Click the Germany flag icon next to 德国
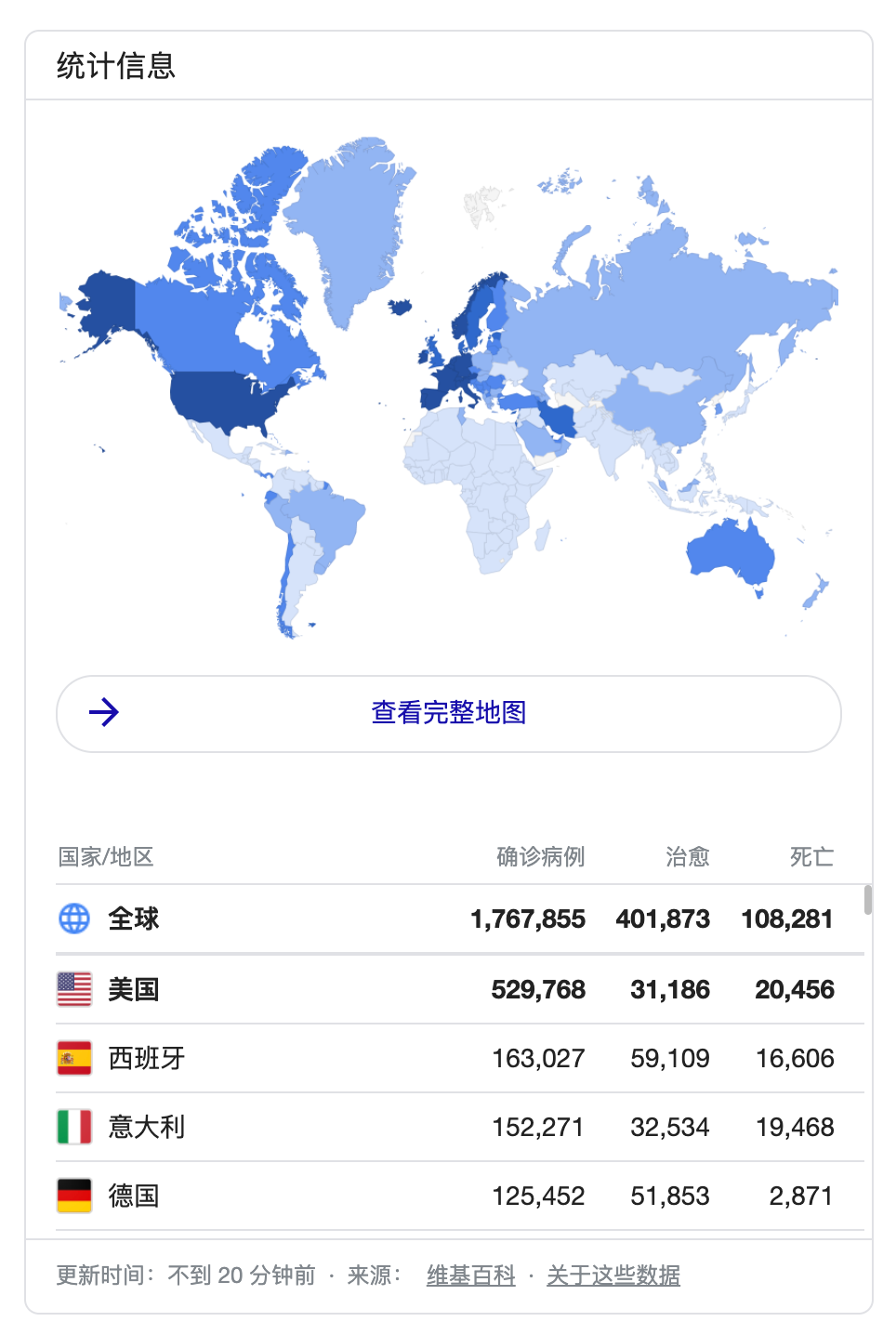 pos(73,1195)
